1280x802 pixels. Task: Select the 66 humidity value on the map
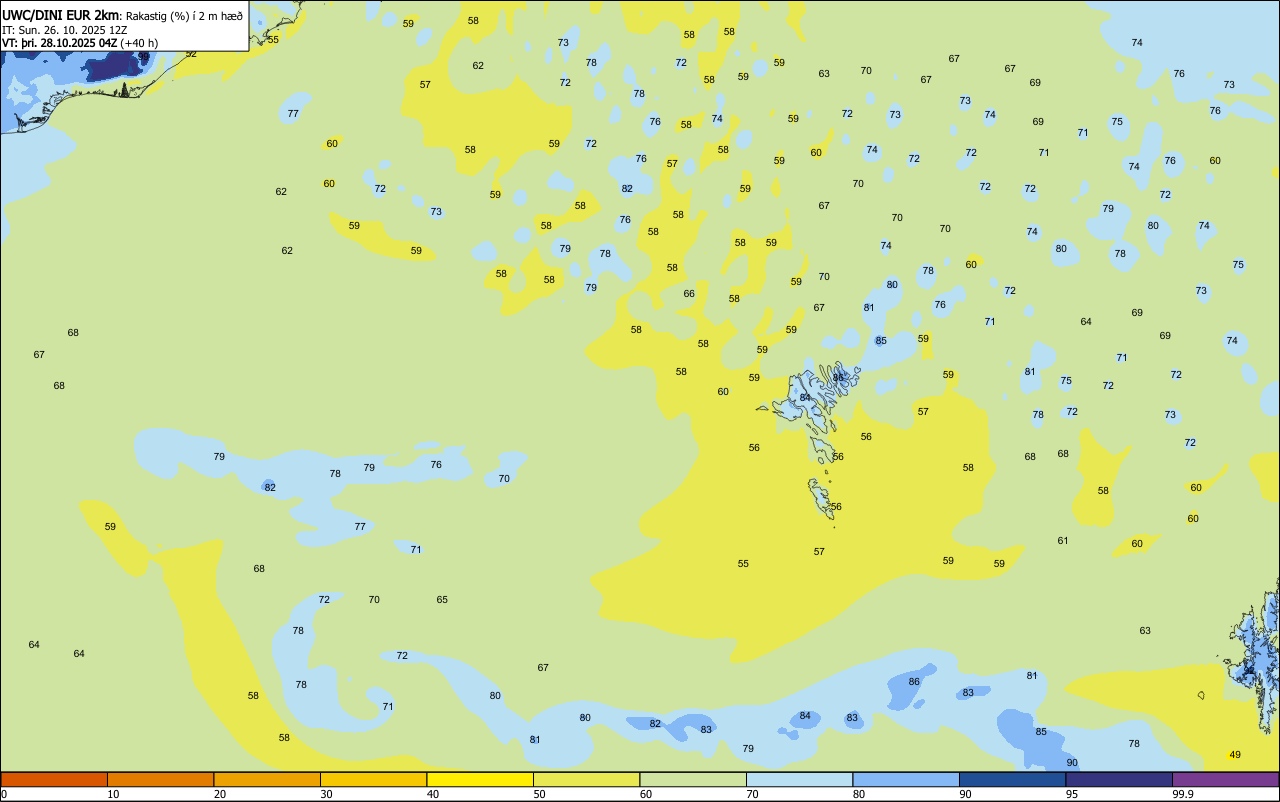[x=689, y=294]
